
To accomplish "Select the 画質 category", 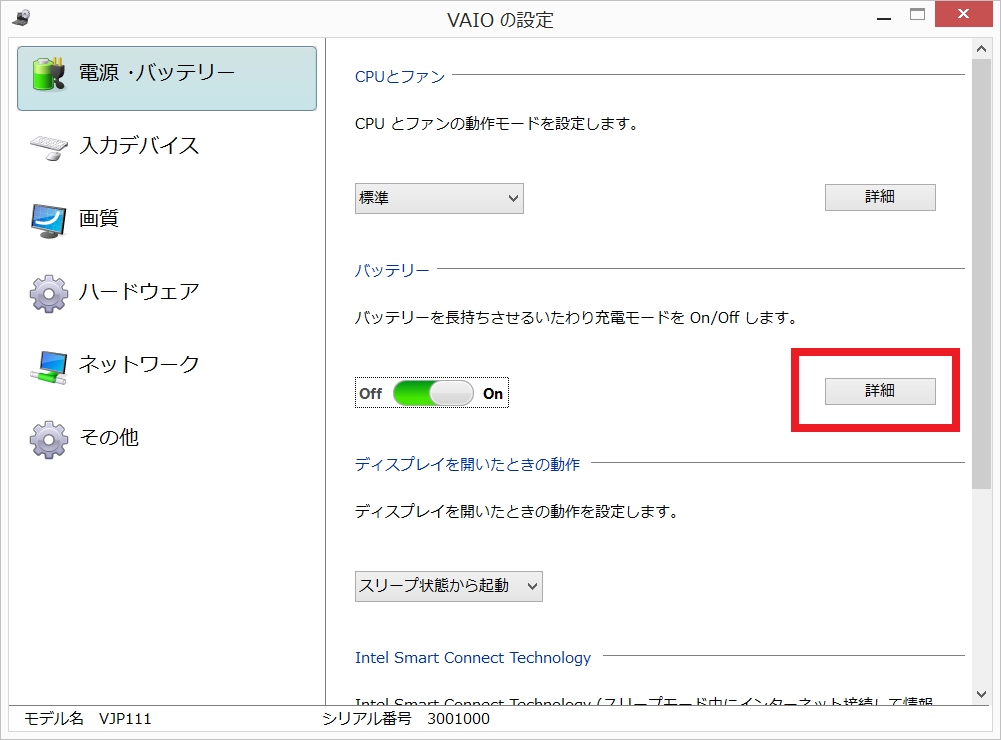I will point(167,219).
